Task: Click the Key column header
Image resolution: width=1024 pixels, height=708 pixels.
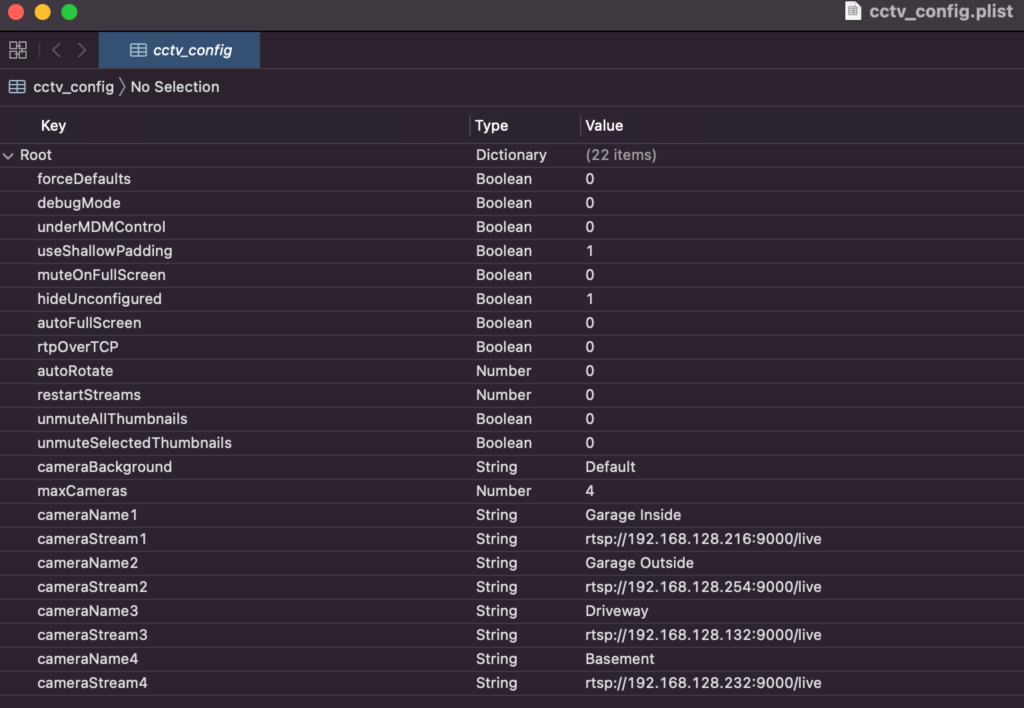Action: tap(53, 126)
